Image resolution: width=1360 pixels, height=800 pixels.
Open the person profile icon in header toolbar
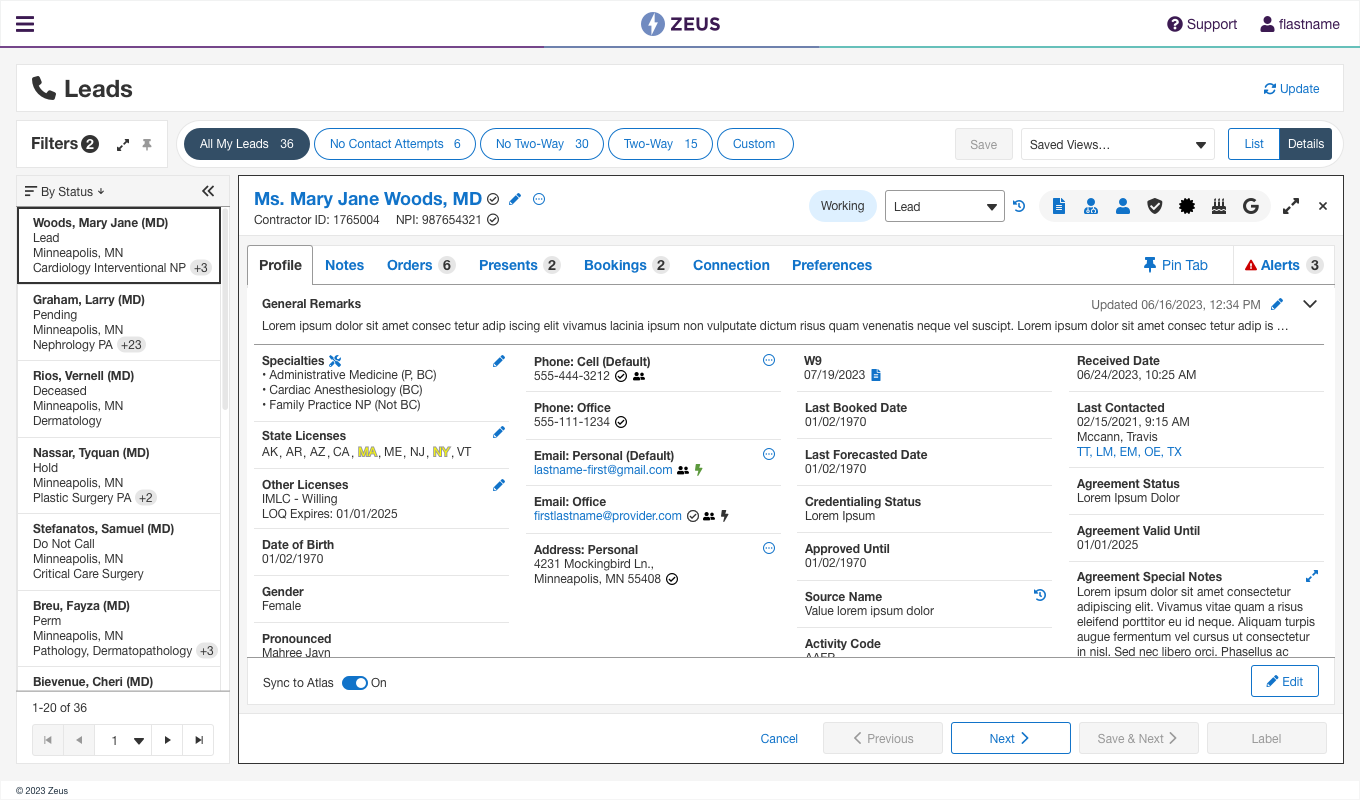pos(1123,206)
